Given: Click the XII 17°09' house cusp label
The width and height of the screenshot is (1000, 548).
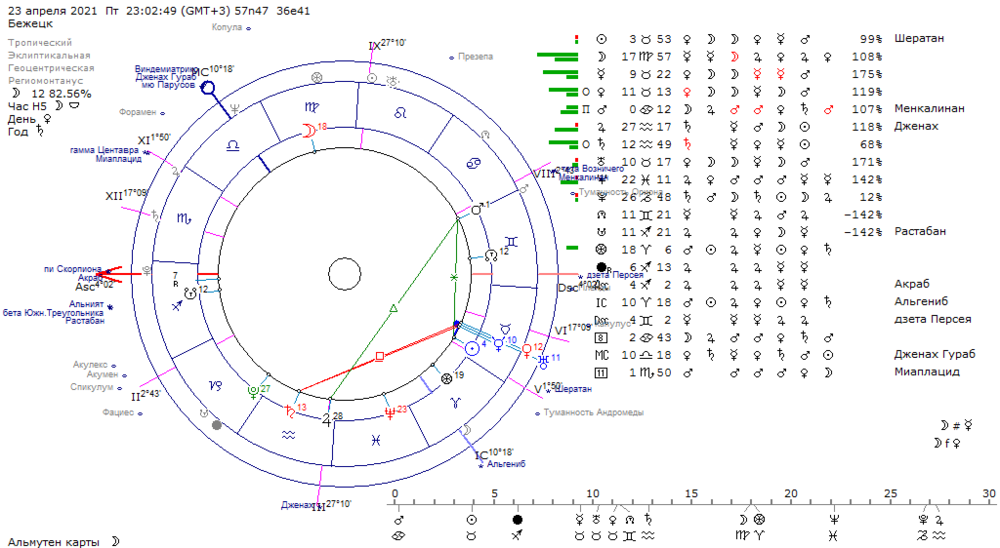Looking at the screenshot, I should tap(127, 195).
